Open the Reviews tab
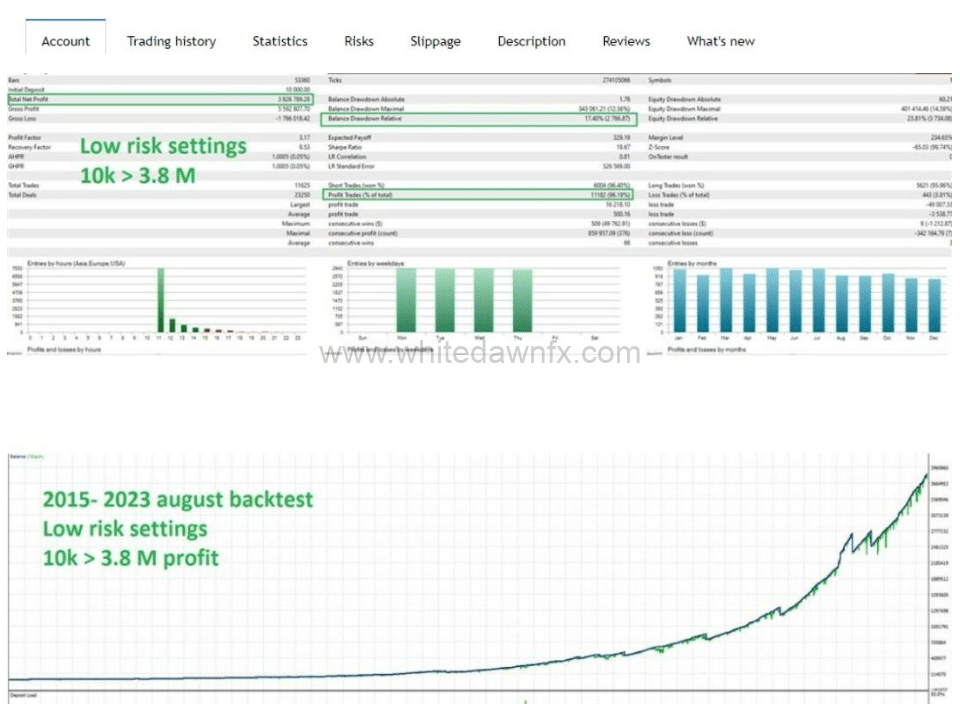 [626, 41]
